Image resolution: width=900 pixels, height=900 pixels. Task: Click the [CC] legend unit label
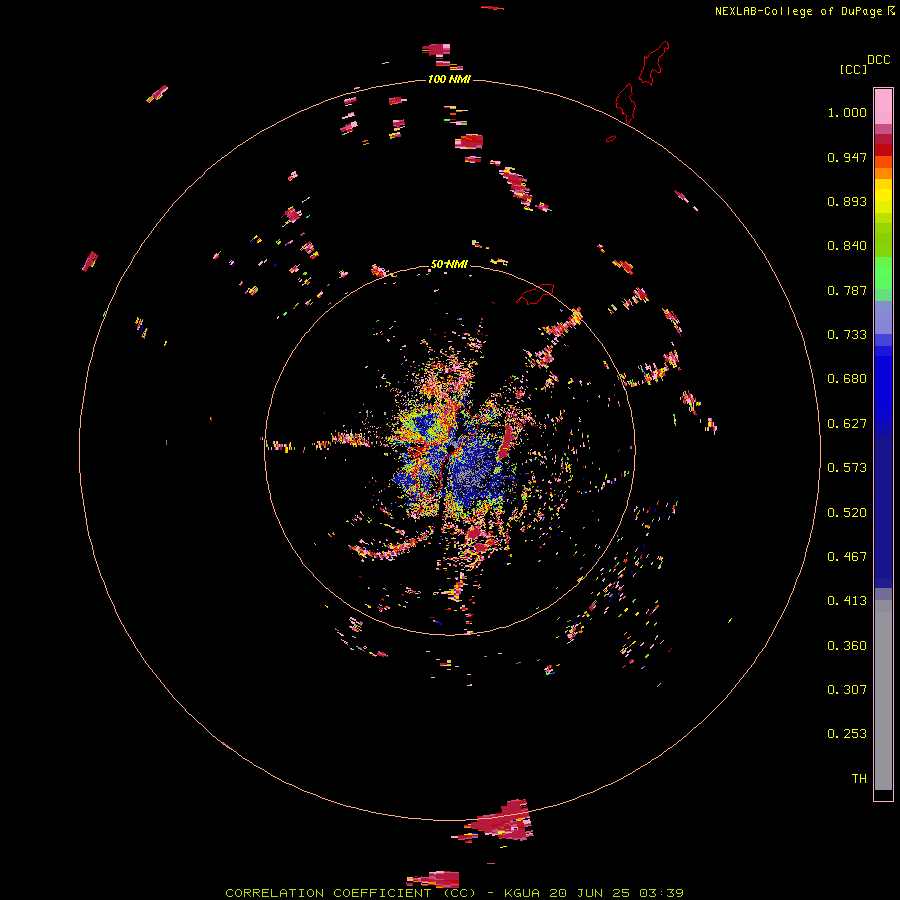pos(853,69)
